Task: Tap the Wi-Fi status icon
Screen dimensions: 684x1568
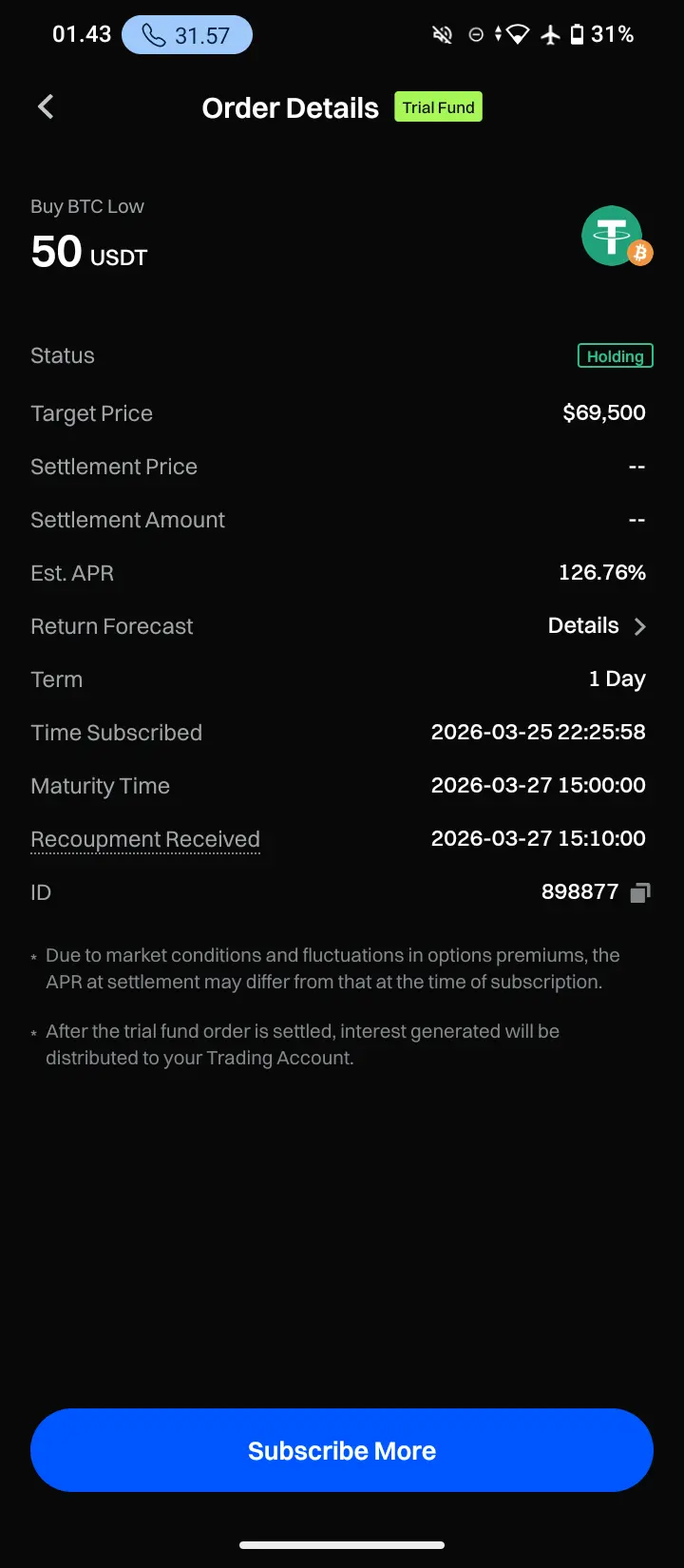Action: (517, 35)
